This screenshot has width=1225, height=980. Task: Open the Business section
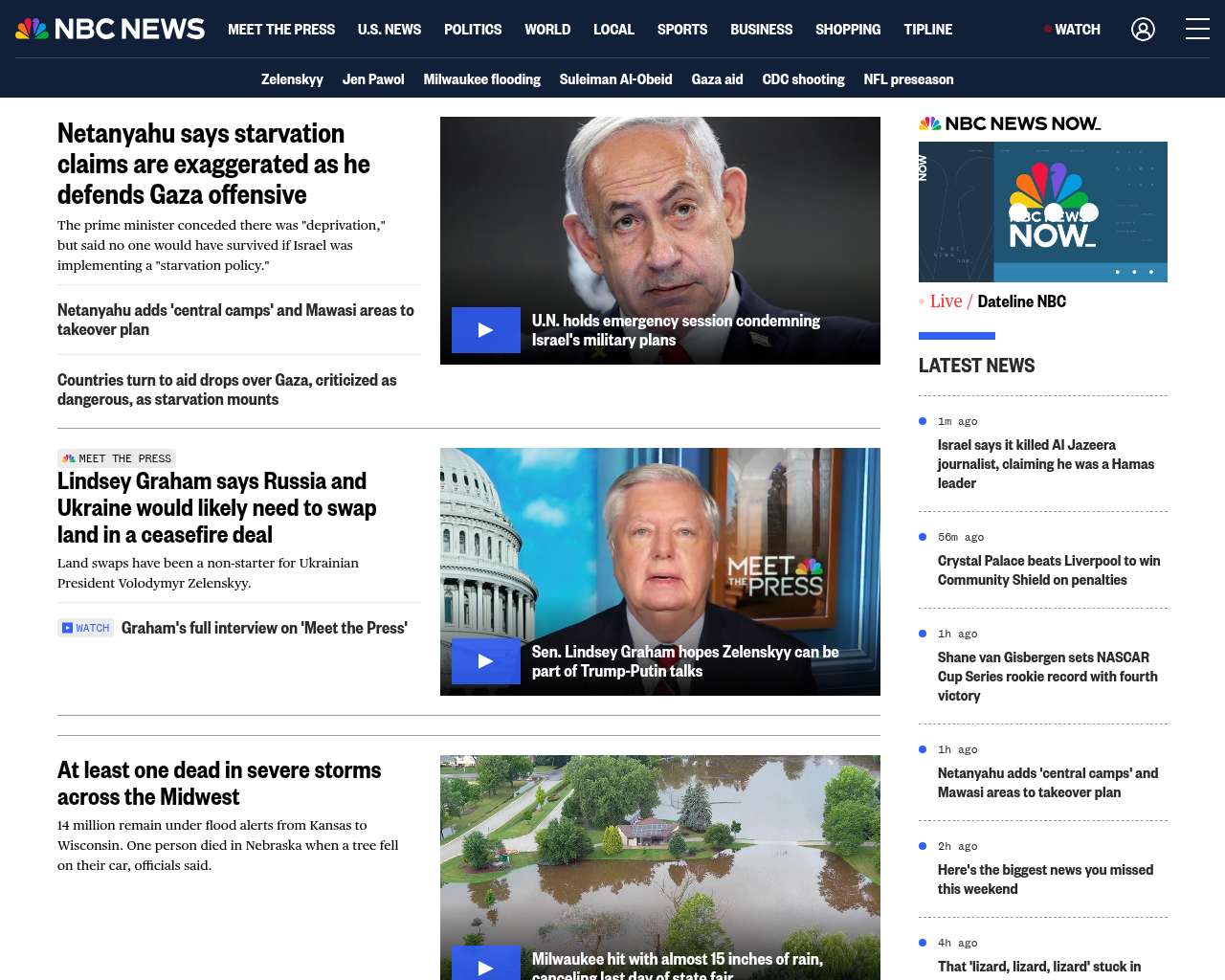761,30
